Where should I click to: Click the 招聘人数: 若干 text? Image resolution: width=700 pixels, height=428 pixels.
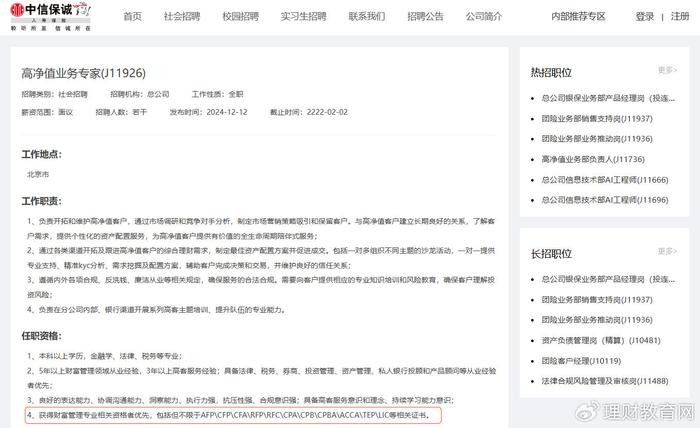(x=121, y=112)
